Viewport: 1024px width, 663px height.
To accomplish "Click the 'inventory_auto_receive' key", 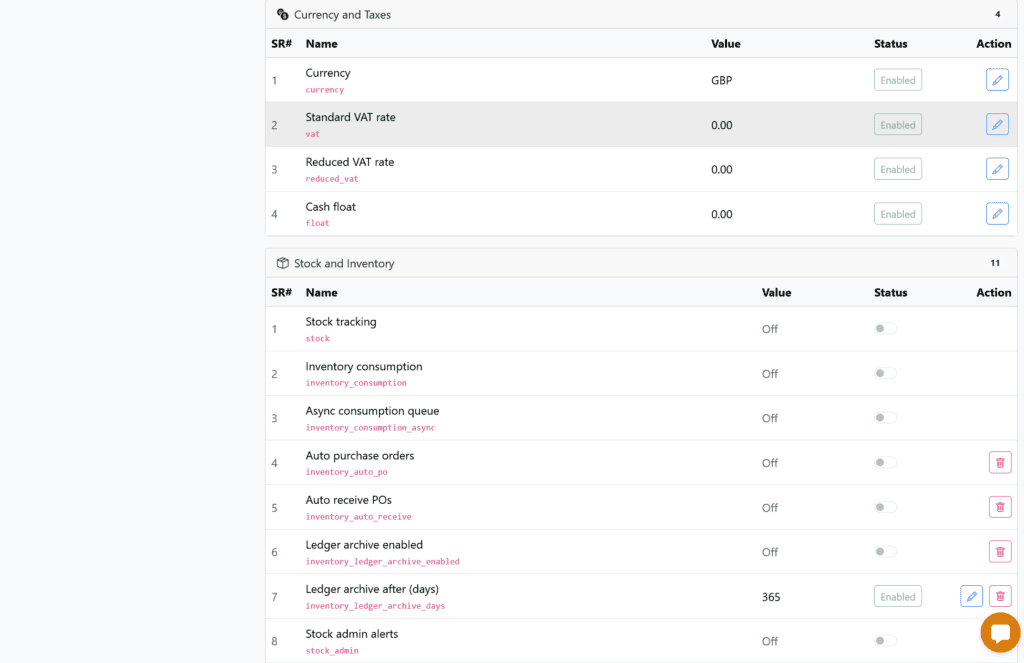I will click(x=359, y=516).
